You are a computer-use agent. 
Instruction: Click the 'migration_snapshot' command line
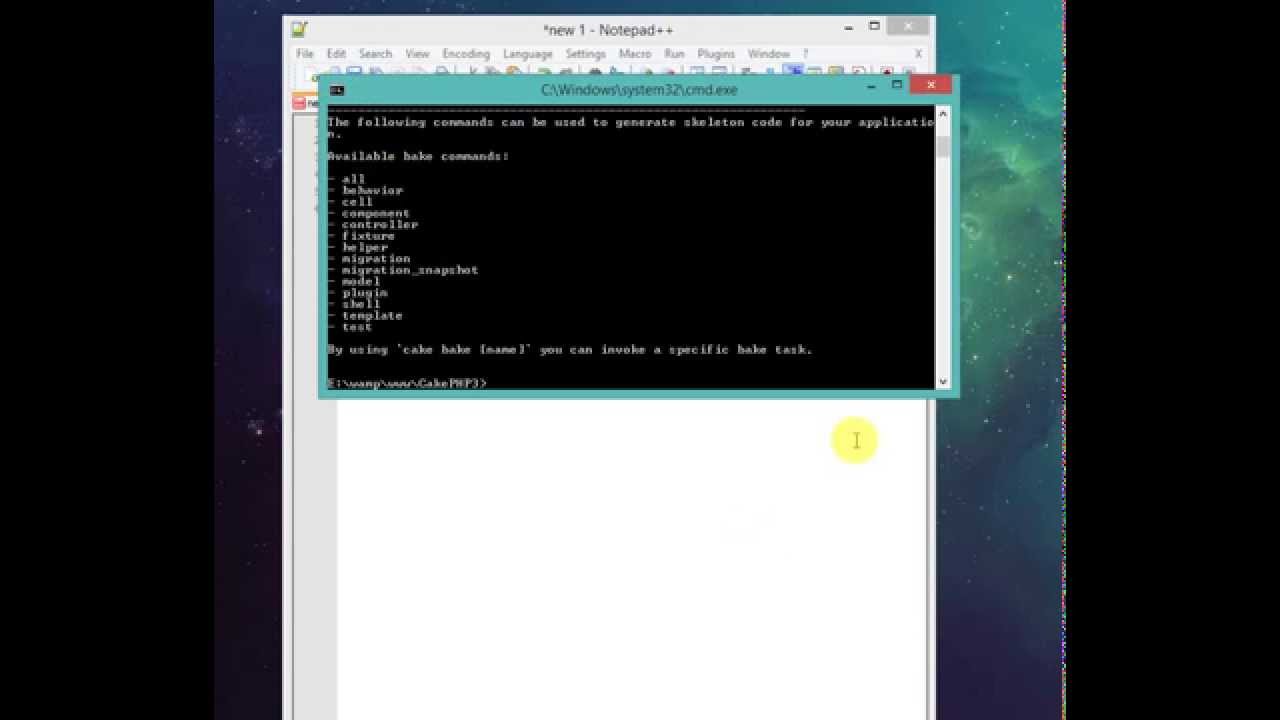coord(403,270)
